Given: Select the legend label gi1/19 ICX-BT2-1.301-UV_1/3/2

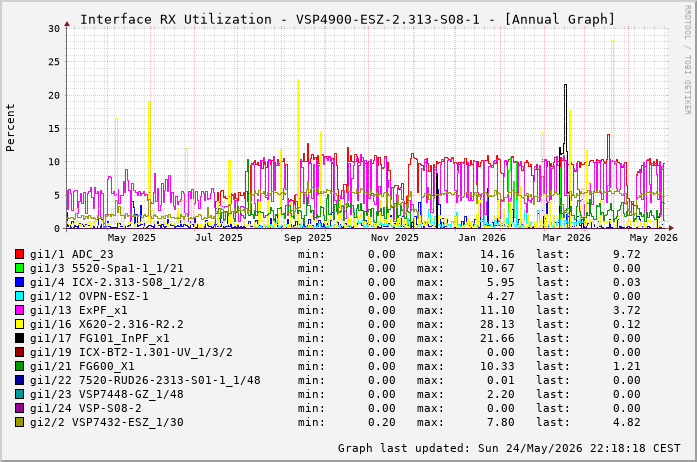Looking at the screenshot, I should [131, 352].
